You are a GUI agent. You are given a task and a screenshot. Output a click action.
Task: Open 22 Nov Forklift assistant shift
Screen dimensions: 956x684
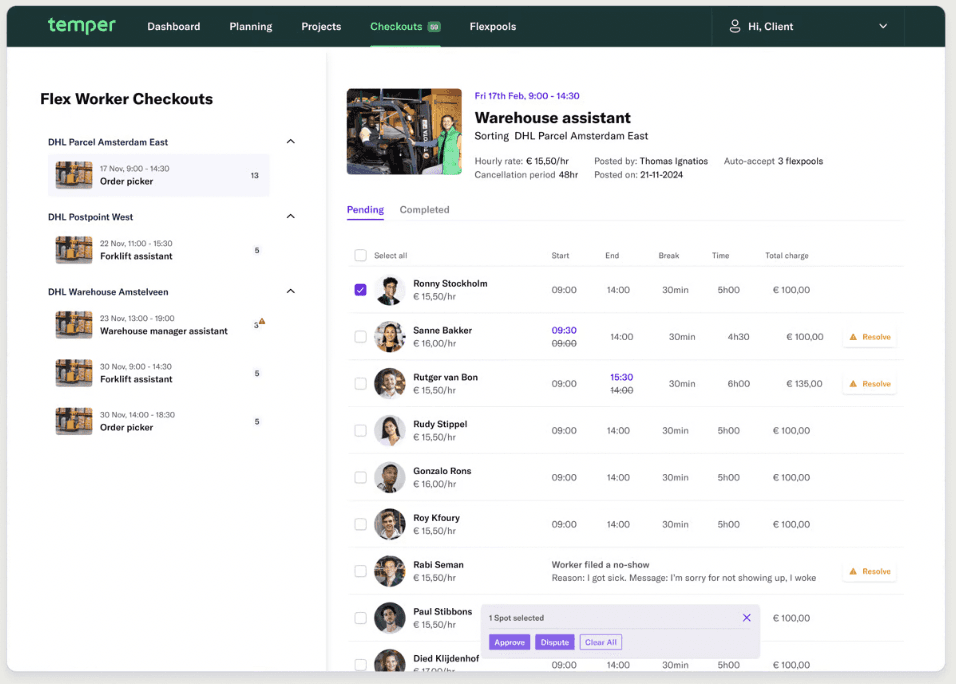(x=159, y=250)
